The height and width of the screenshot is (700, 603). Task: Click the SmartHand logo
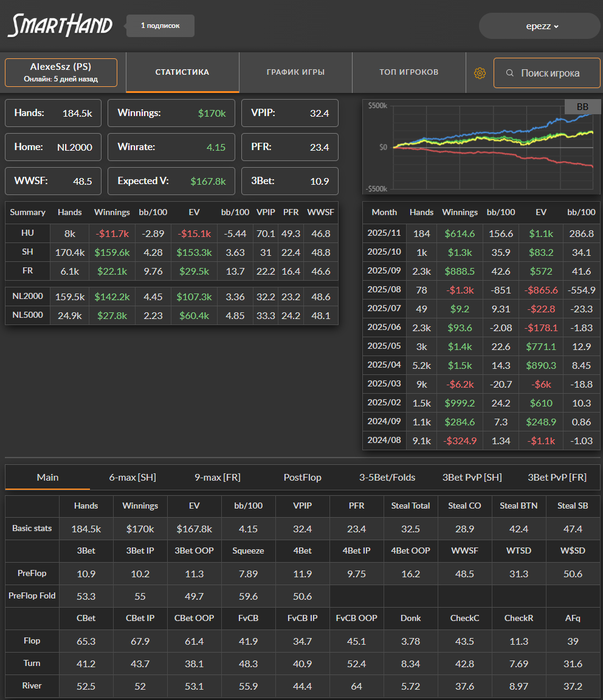click(x=60, y=26)
